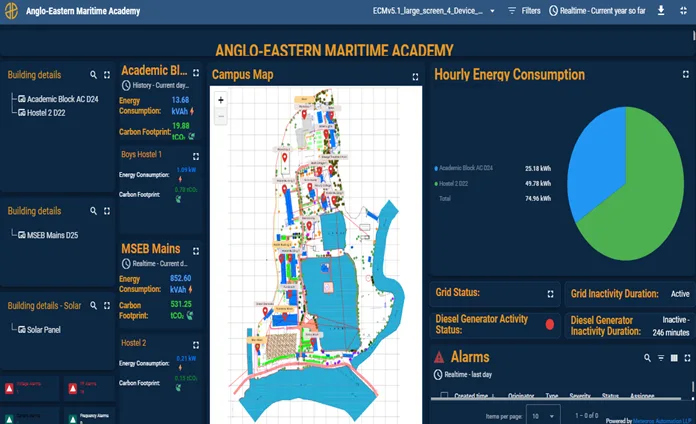
Task: Open the Filters panel
Action: coord(524,11)
